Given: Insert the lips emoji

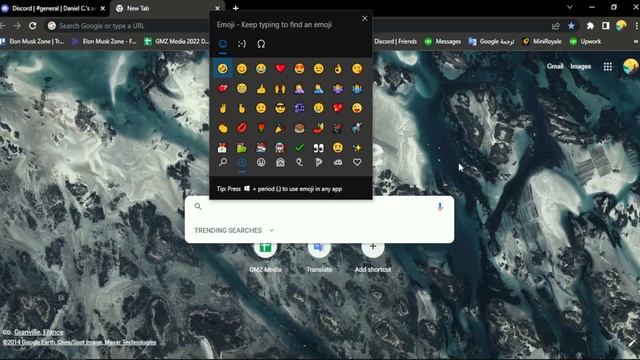Looking at the screenshot, I should pyautogui.click(x=242, y=128).
